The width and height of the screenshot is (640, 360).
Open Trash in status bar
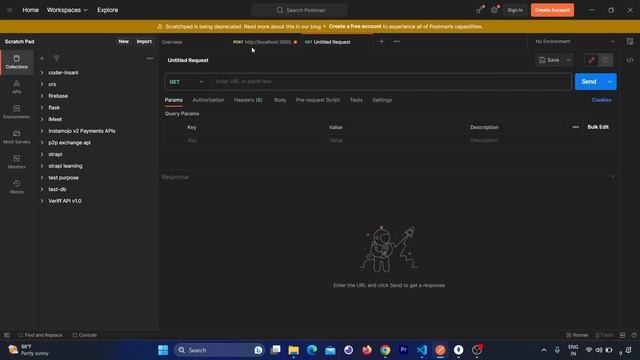click(604, 335)
